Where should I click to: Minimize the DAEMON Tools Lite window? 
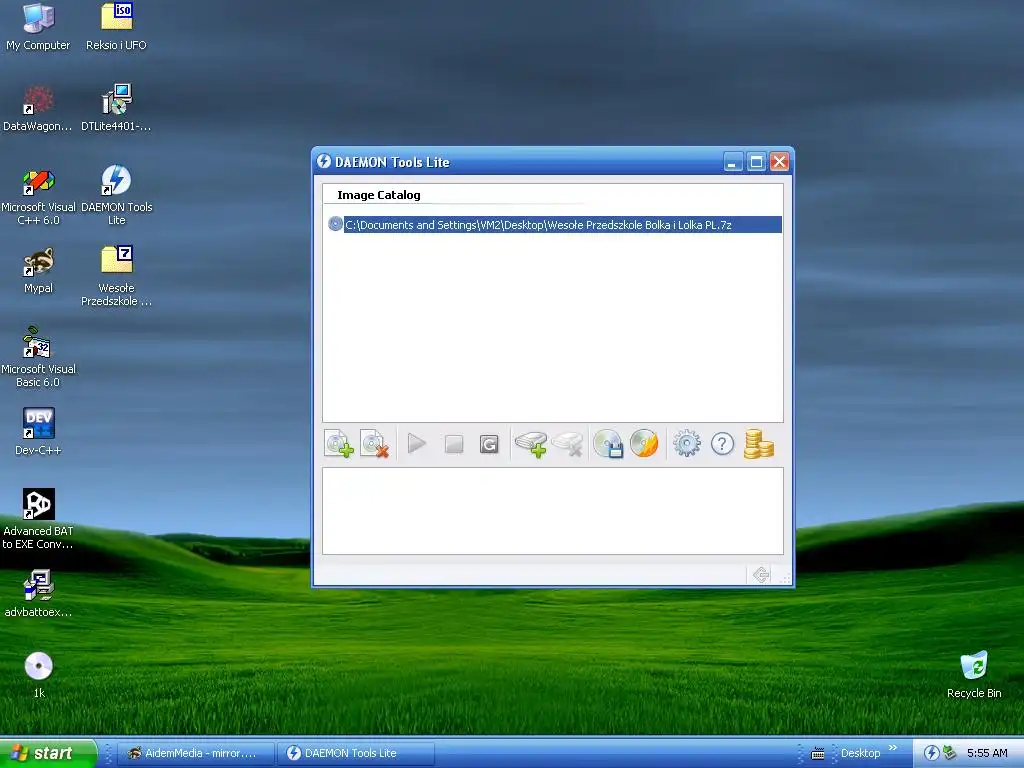pos(733,162)
